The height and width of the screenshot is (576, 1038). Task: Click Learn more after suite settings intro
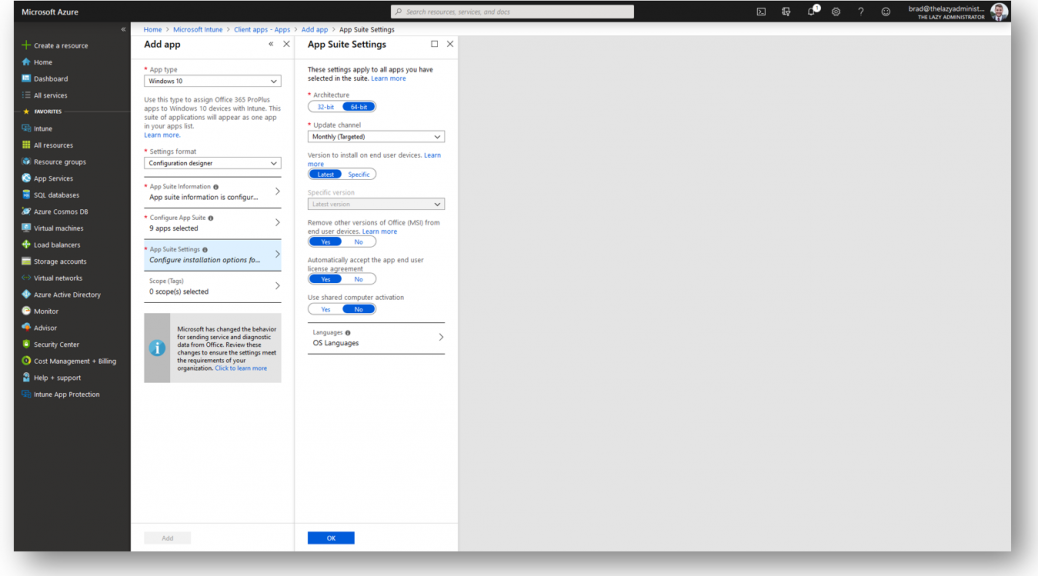pyautogui.click(x=389, y=79)
